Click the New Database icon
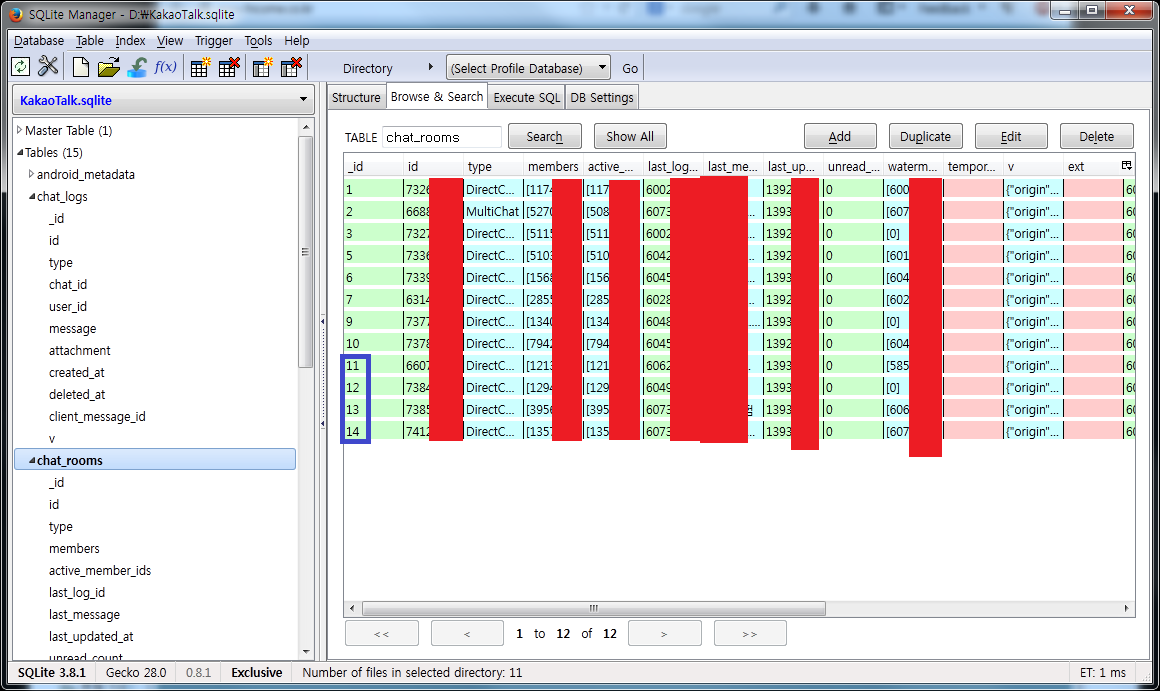This screenshot has height=691, width=1160. 81,67
